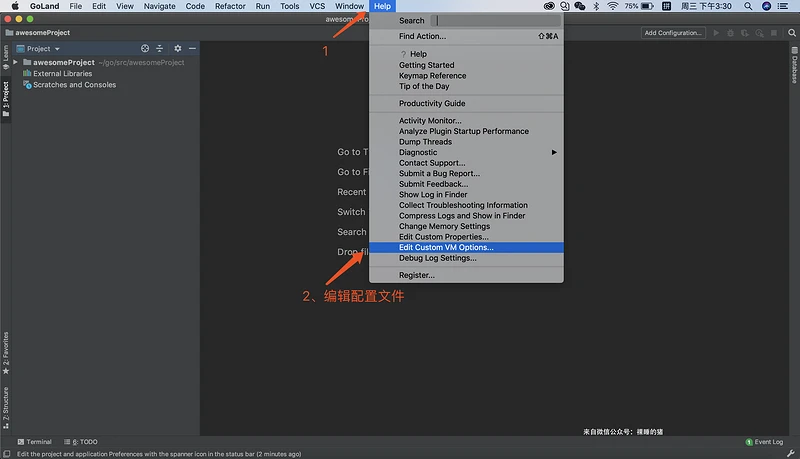The width and height of the screenshot is (800, 459).
Task: Click the Wi-Fi icon in menu bar
Action: pos(613,6)
